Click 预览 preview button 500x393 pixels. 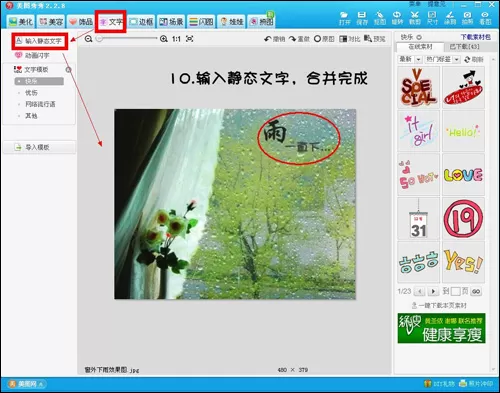click(x=375, y=39)
